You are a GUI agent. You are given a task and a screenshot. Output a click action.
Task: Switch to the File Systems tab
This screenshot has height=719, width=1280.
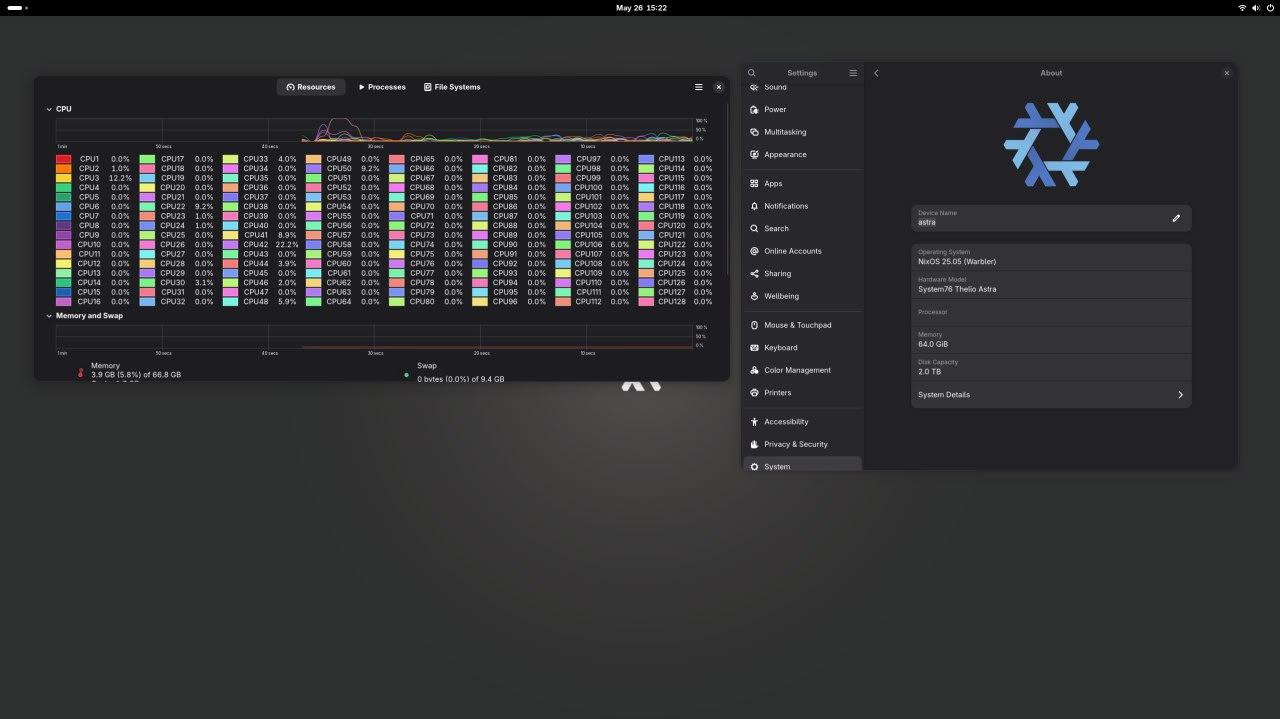pos(452,87)
